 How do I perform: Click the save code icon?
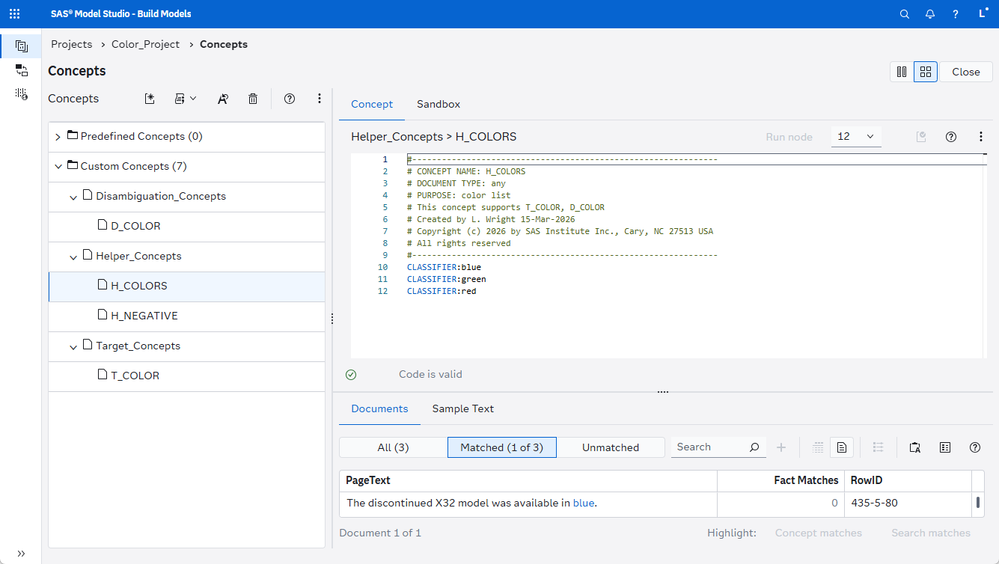[x=921, y=136]
